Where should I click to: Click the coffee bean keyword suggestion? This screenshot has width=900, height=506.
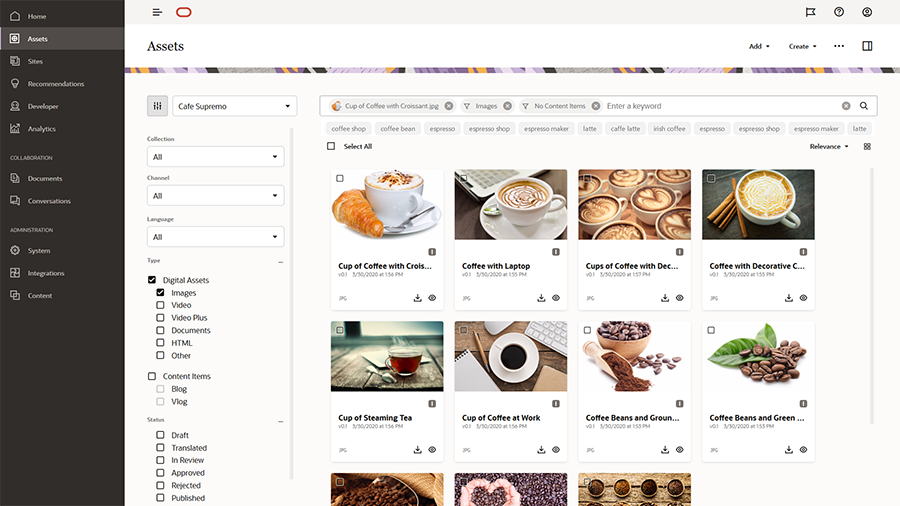398,129
